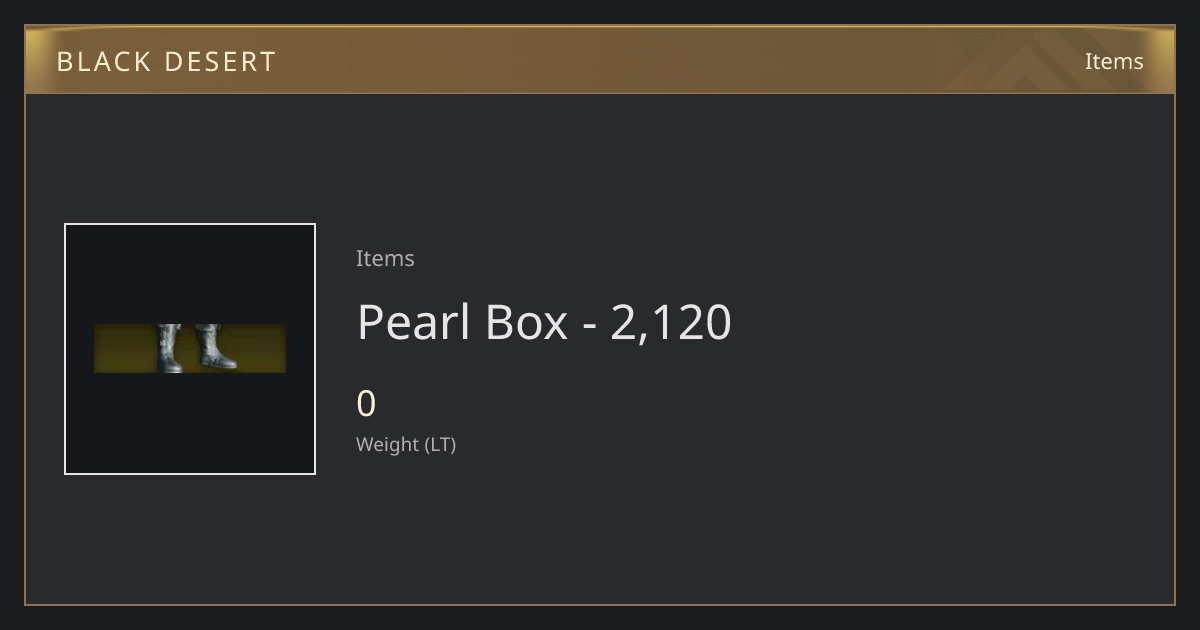Image resolution: width=1200 pixels, height=630 pixels.
Task: Click the boots icon in the thumbnail
Action: [x=196, y=348]
